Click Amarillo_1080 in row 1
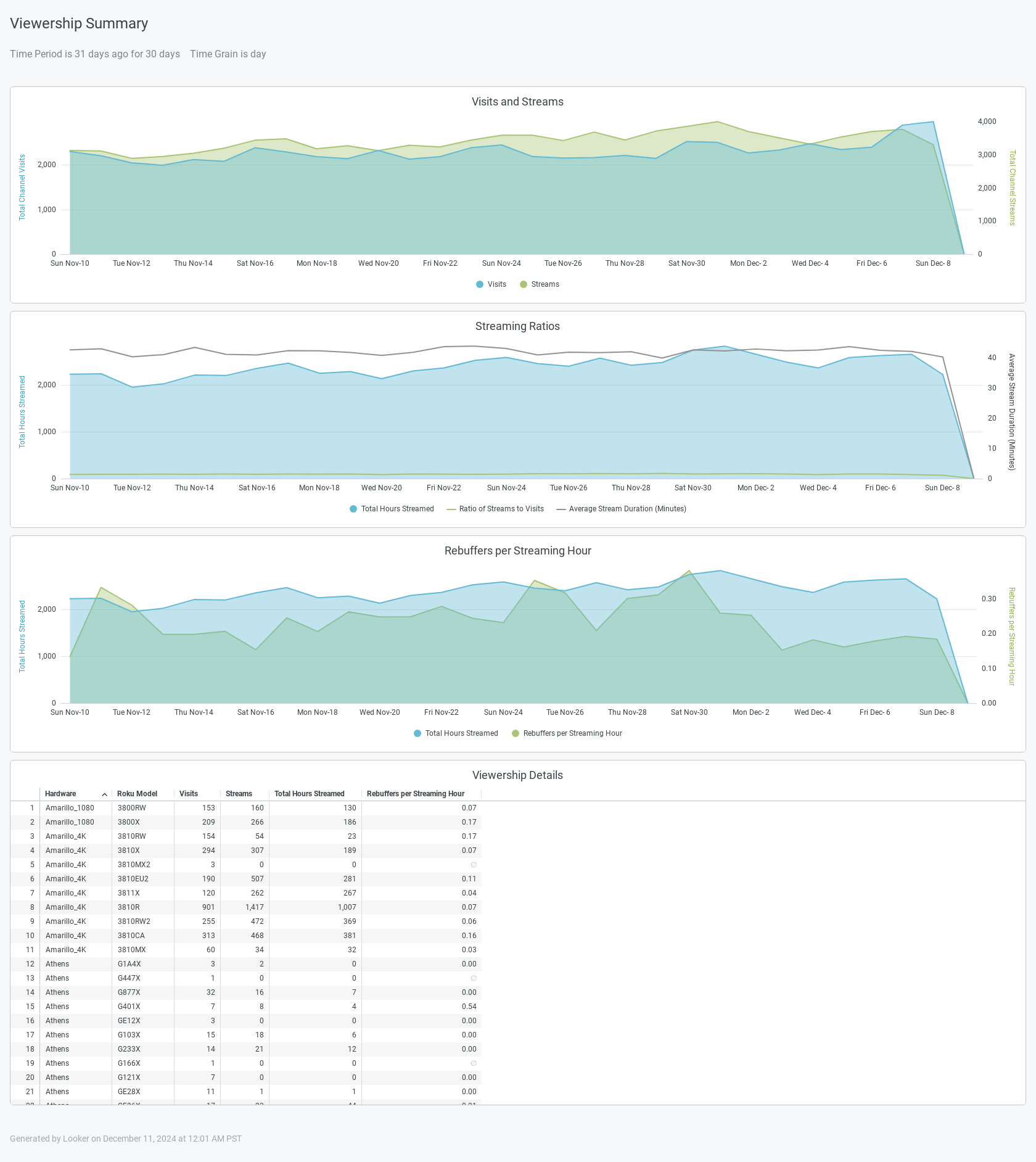The image size is (1036, 1162). pyautogui.click(x=70, y=808)
